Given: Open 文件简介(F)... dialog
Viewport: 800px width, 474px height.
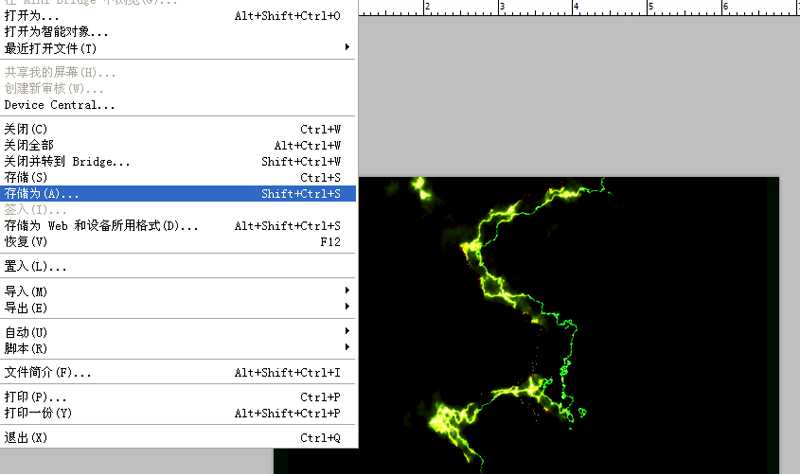Looking at the screenshot, I should [x=47, y=373].
